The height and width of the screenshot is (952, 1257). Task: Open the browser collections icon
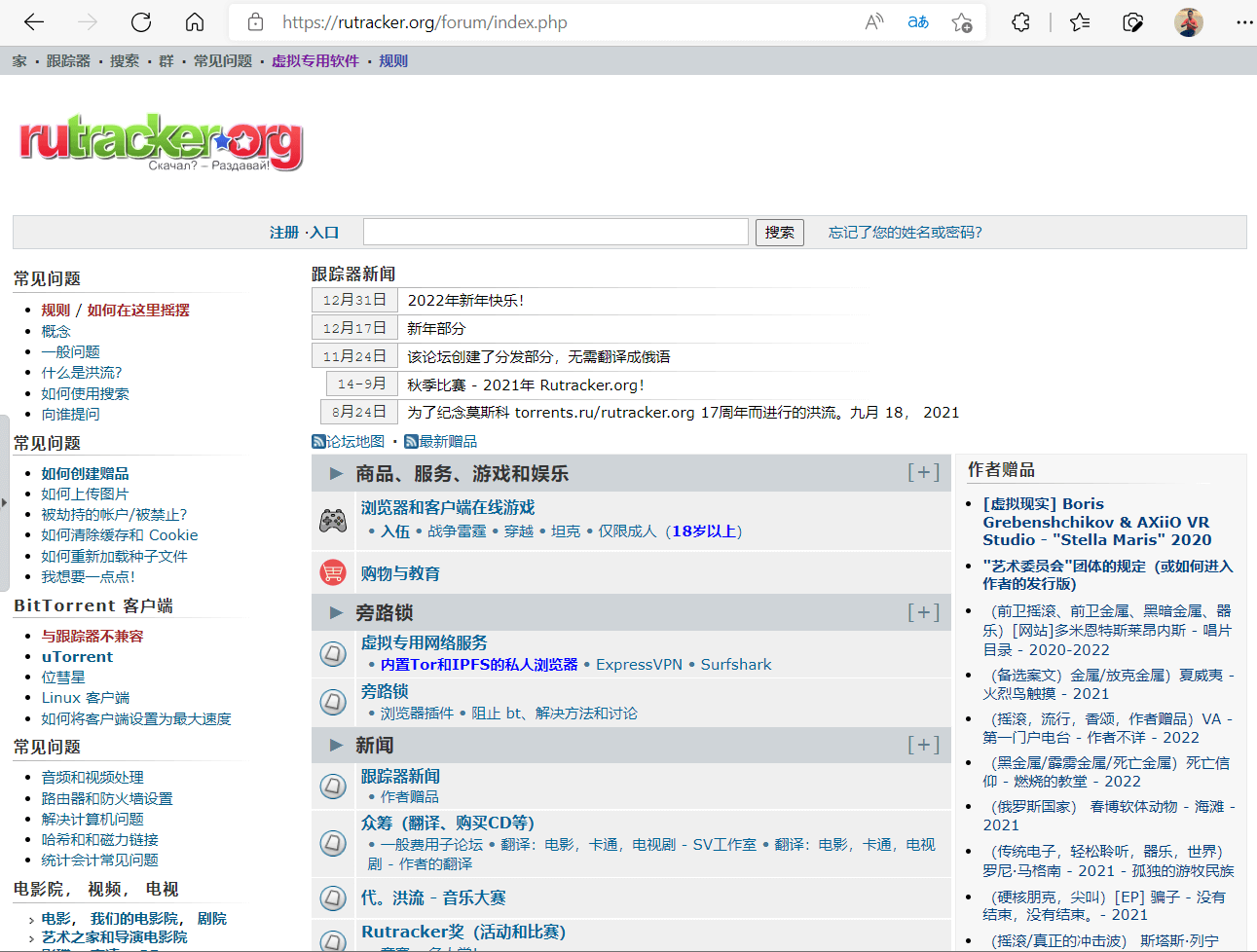[1132, 21]
